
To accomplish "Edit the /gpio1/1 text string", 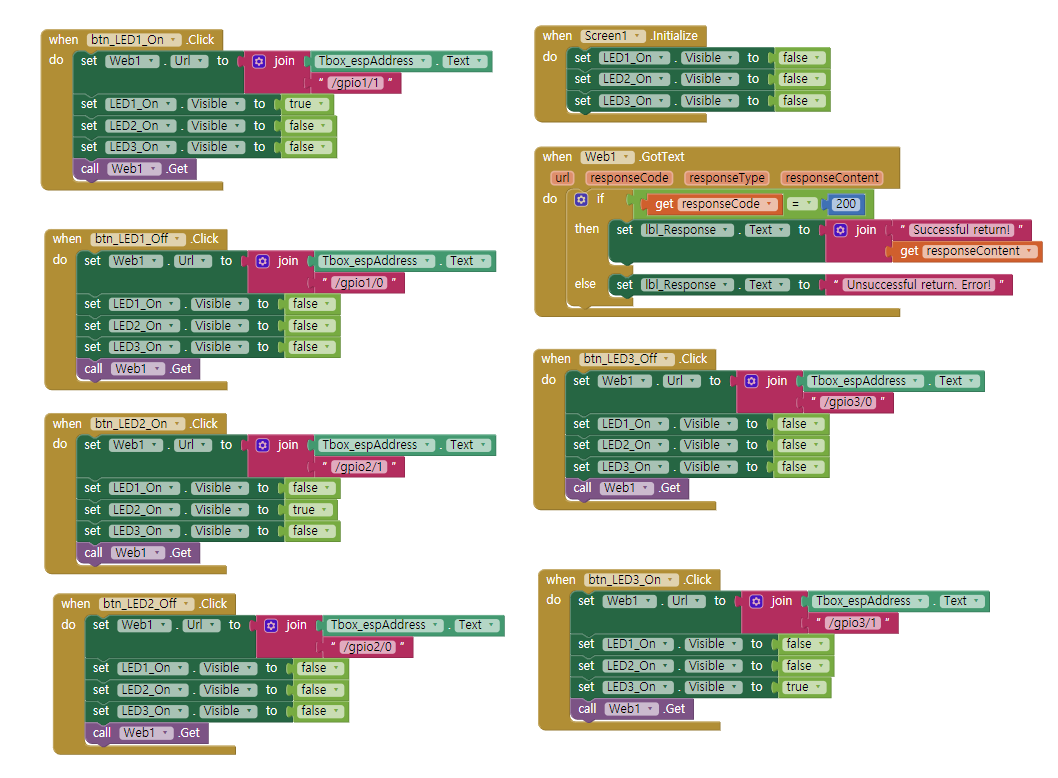I will point(356,83).
